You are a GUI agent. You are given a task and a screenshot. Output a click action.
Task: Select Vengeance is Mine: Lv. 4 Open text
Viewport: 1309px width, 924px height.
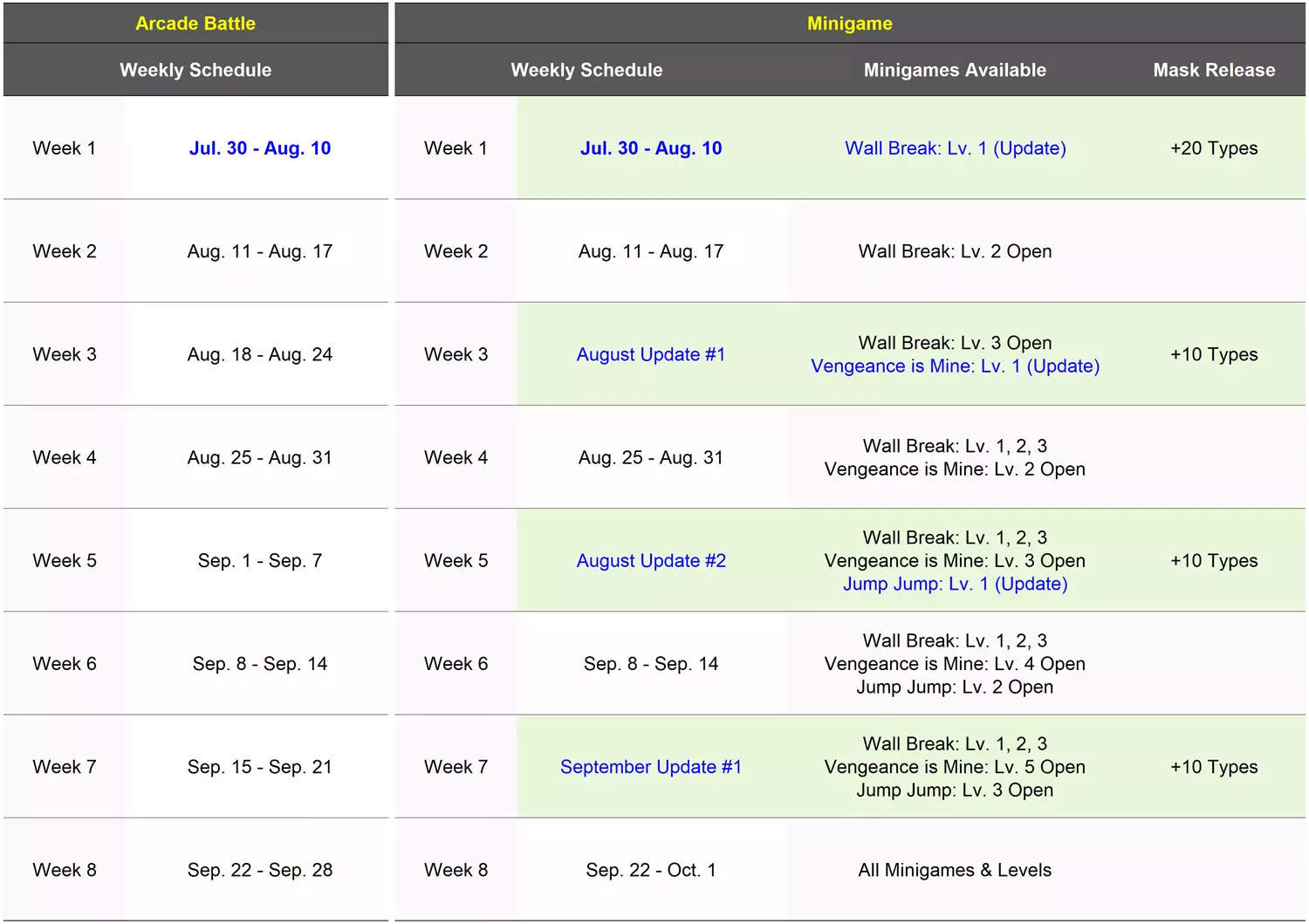pyautogui.click(x=955, y=664)
